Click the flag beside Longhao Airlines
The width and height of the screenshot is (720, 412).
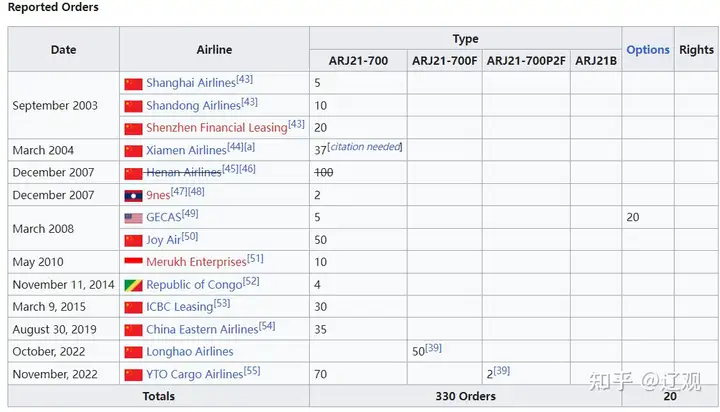coord(133,352)
